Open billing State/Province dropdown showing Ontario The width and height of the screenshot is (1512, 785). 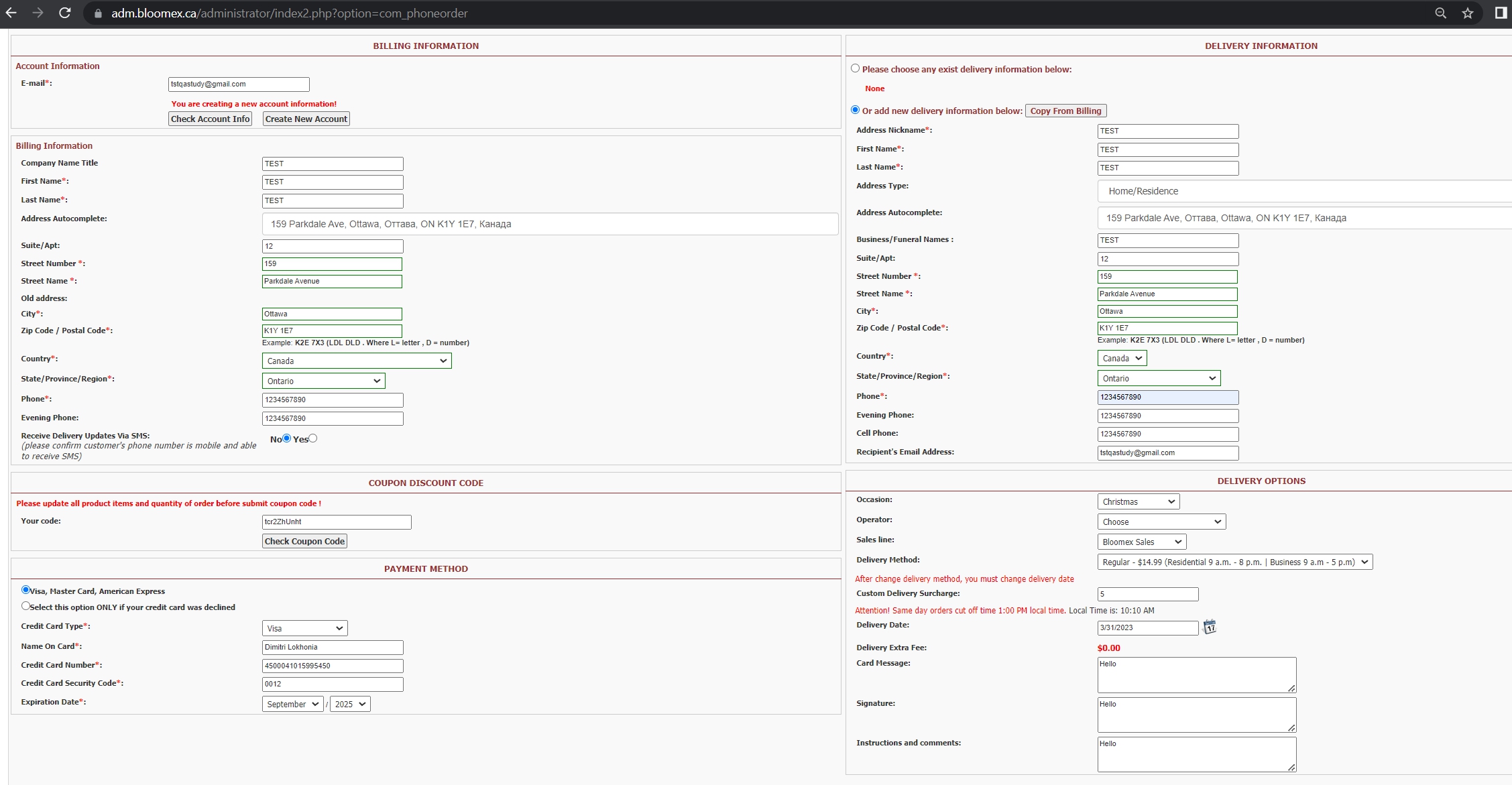(324, 381)
